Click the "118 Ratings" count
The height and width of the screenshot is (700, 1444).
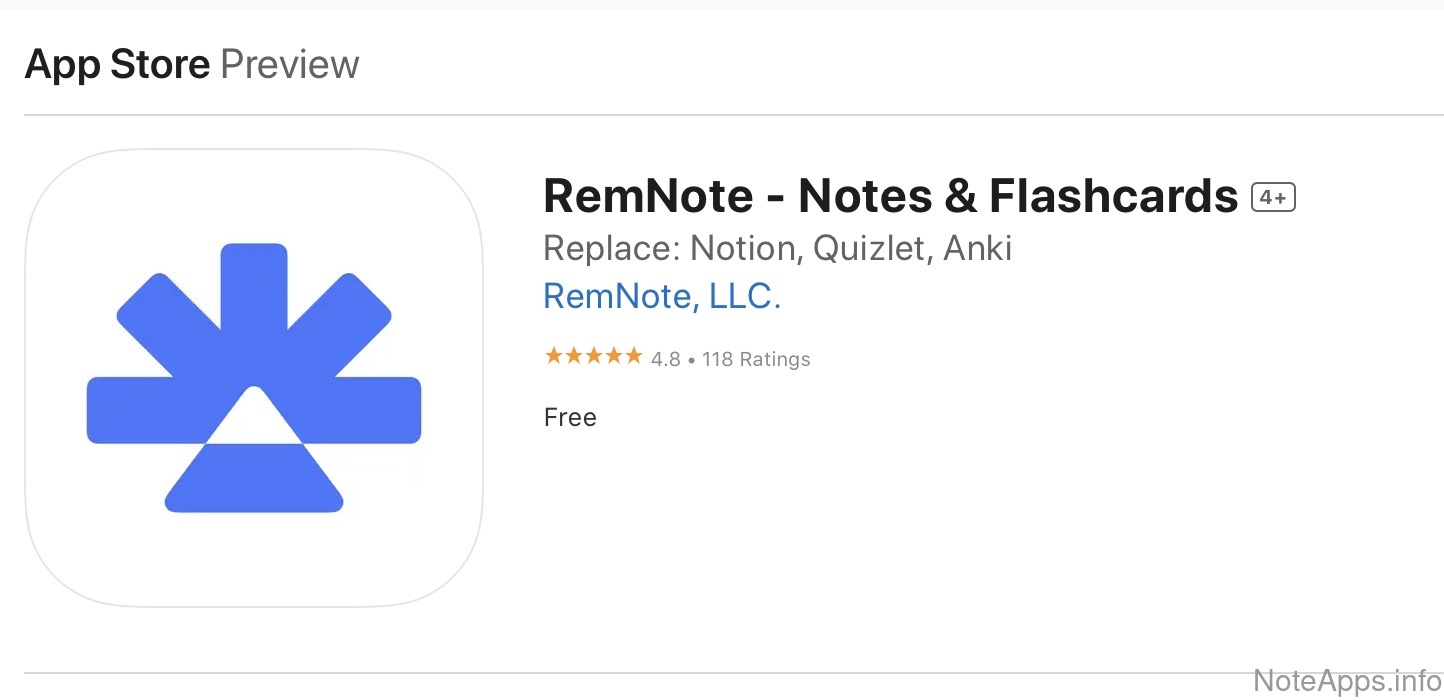coord(756,359)
